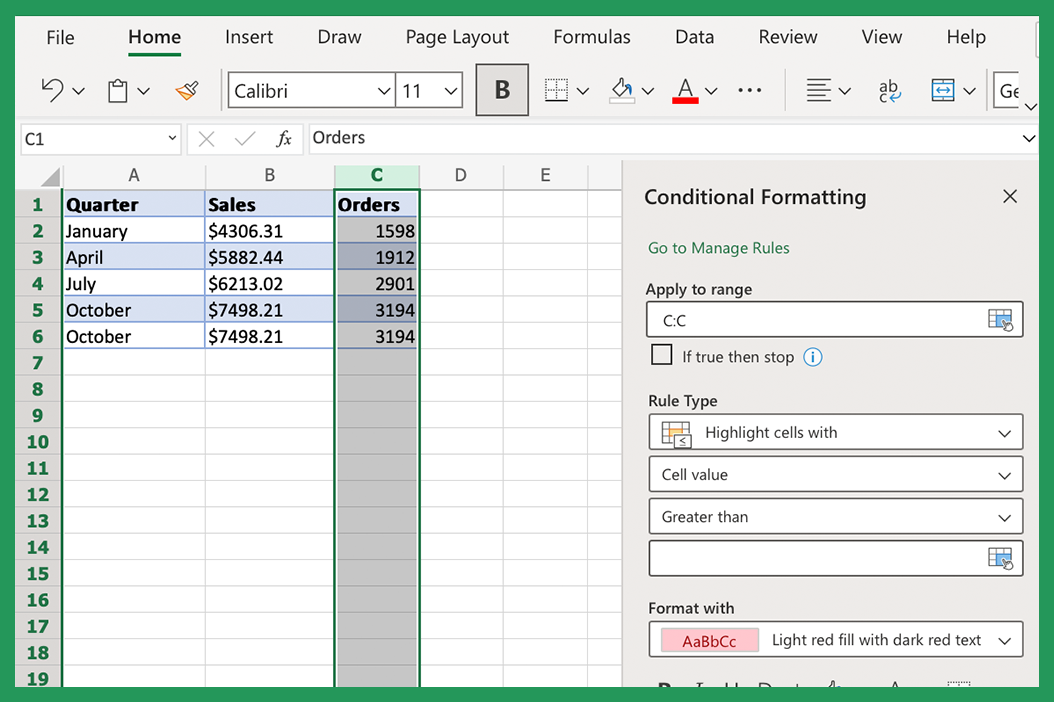This screenshot has height=702, width=1054.
Task: Close the Conditional Formatting pane
Action: tap(1009, 196)
